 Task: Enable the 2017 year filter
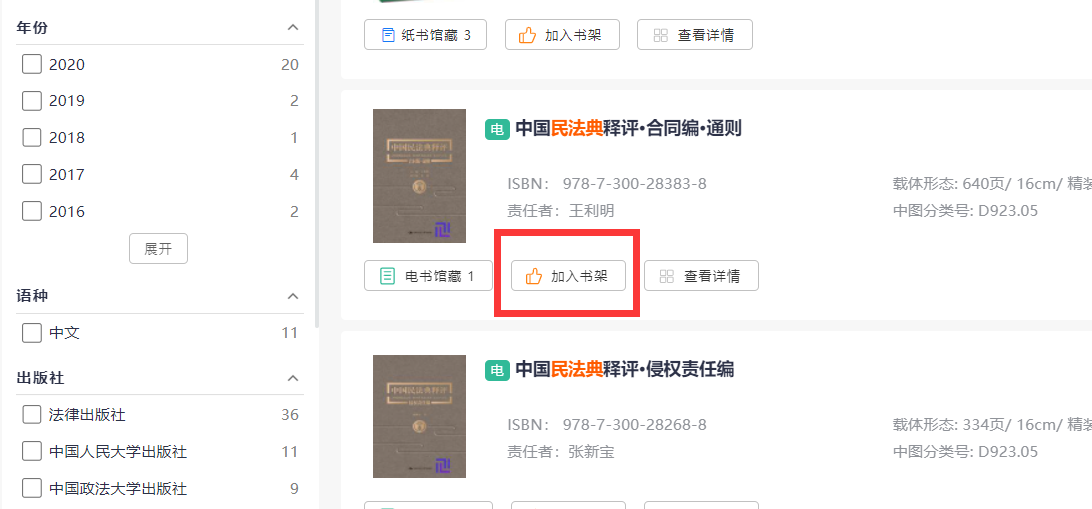coord(32,174)
